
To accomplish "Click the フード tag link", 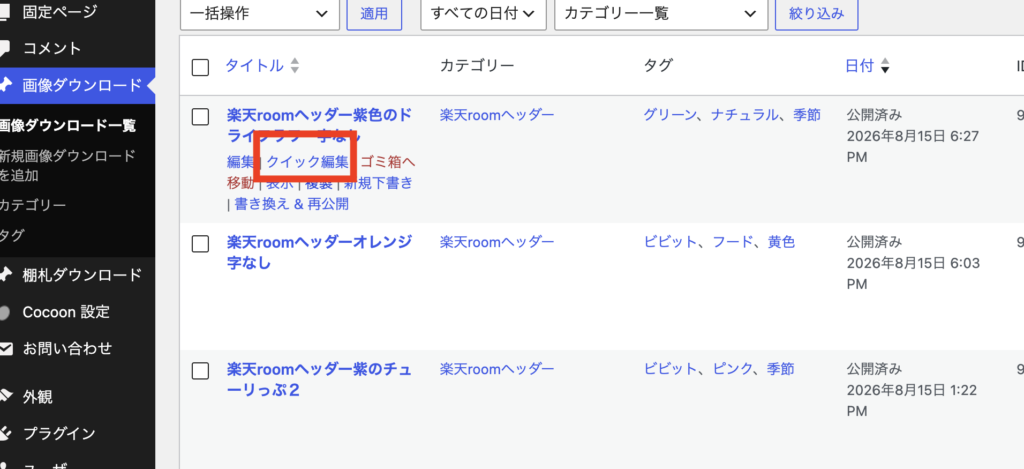I will coord(731,242).
